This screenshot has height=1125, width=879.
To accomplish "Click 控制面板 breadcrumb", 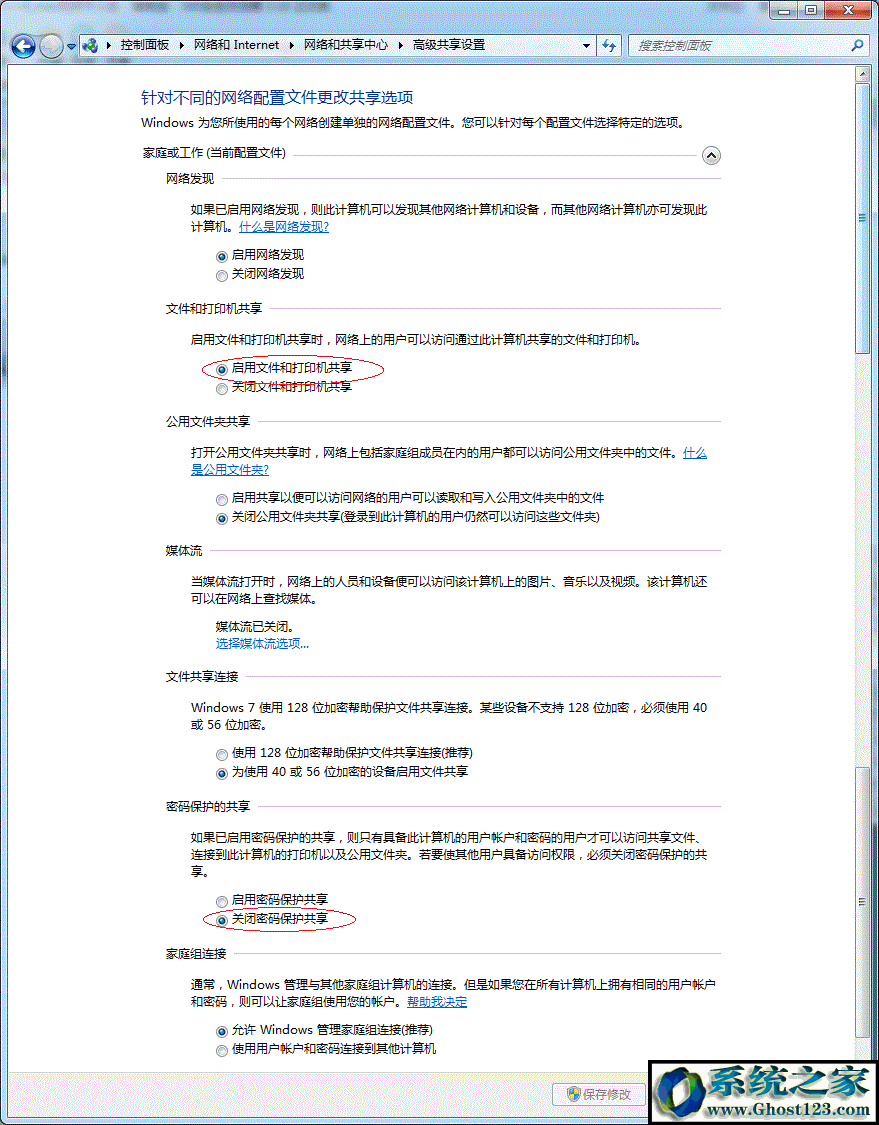I will [145, 44].
